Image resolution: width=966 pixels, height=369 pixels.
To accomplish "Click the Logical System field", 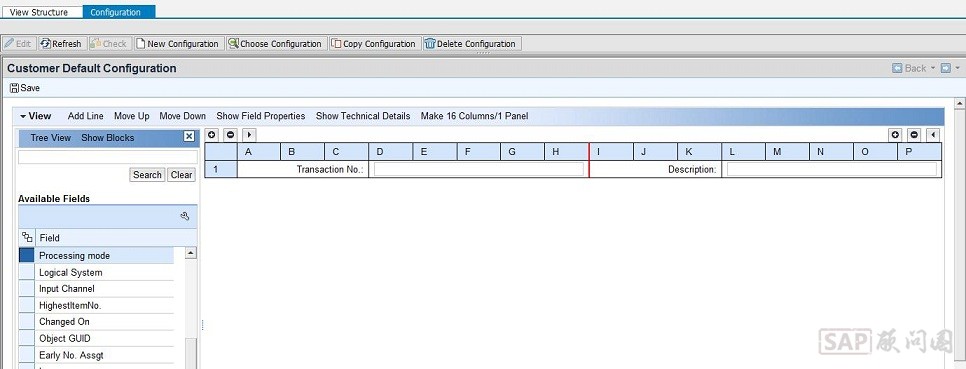I will [104, 272].
